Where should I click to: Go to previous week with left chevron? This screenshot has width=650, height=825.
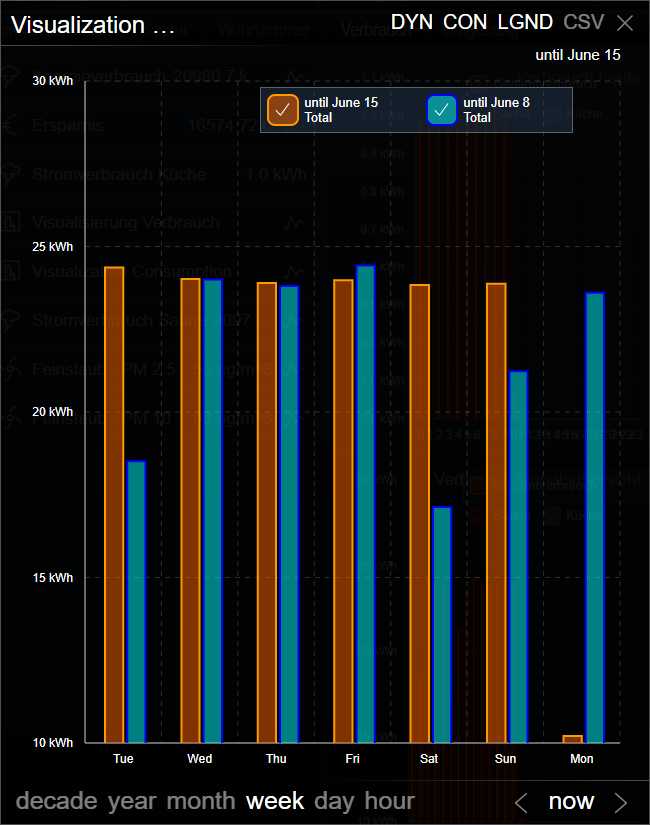click(x=520, y=802)
